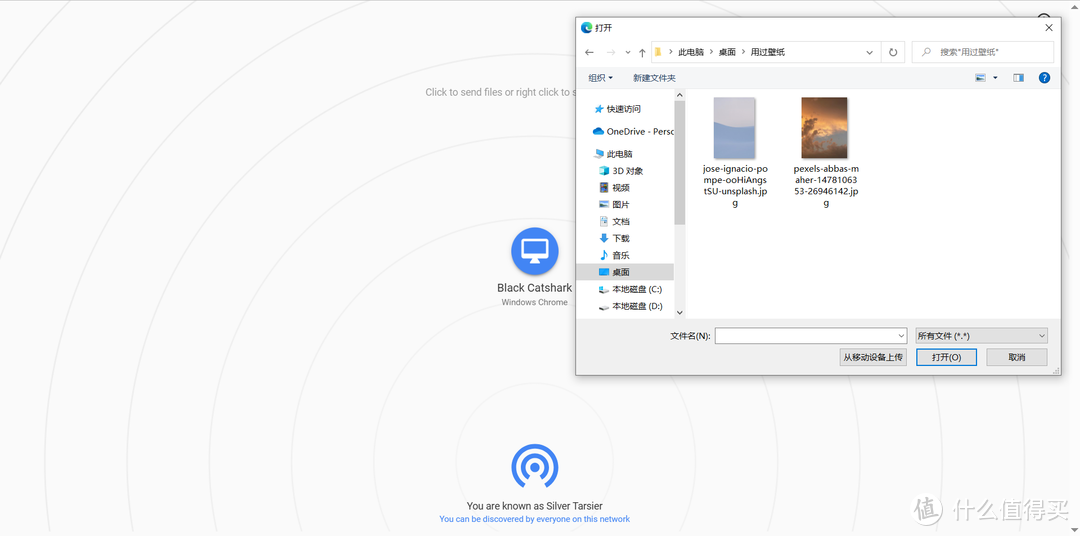
Task: Refresh the 用过壁纸 folder view
Action: (893, 52)
